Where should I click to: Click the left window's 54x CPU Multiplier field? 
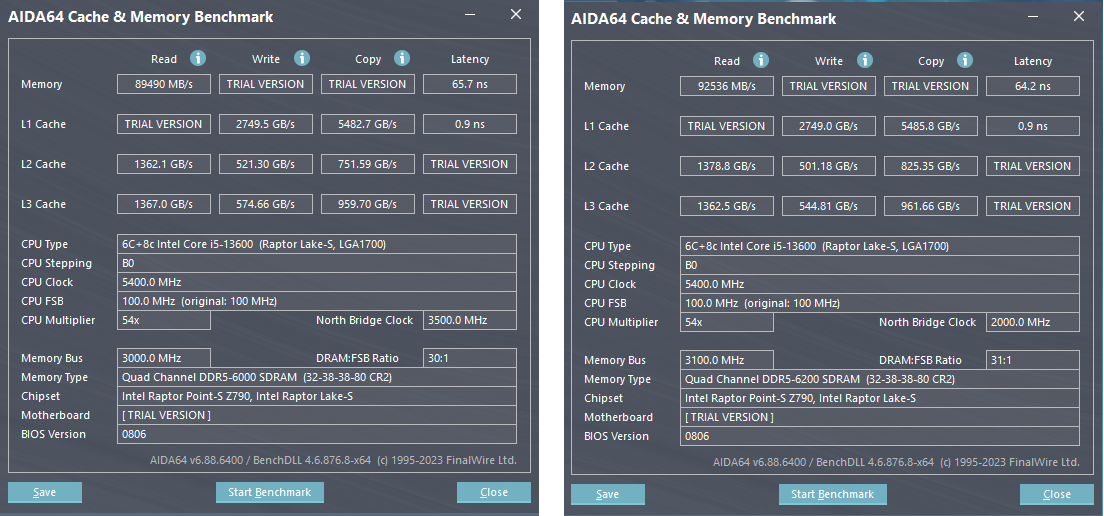[x=164, y=320]
